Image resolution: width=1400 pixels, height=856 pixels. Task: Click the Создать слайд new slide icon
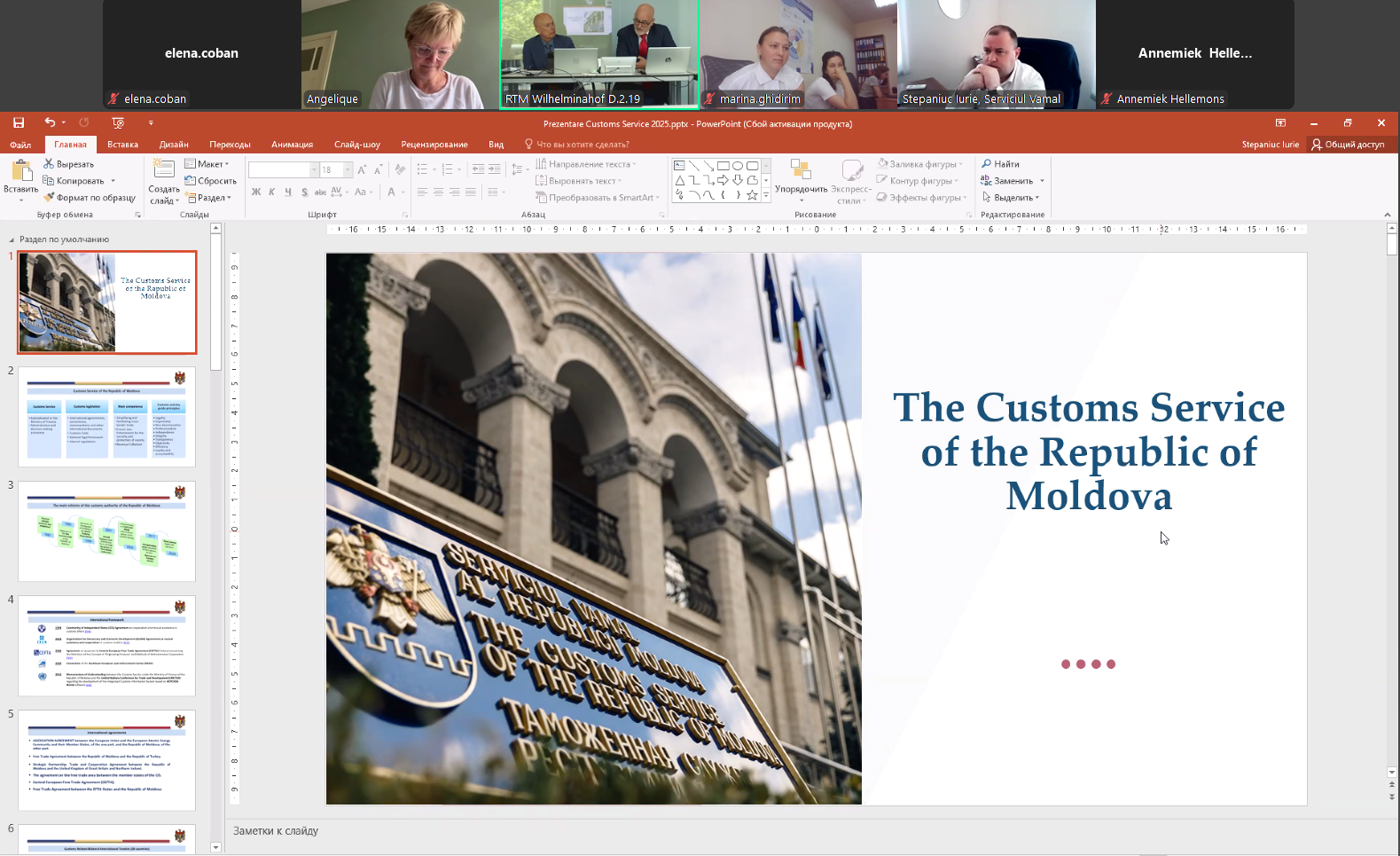point(163,169)
